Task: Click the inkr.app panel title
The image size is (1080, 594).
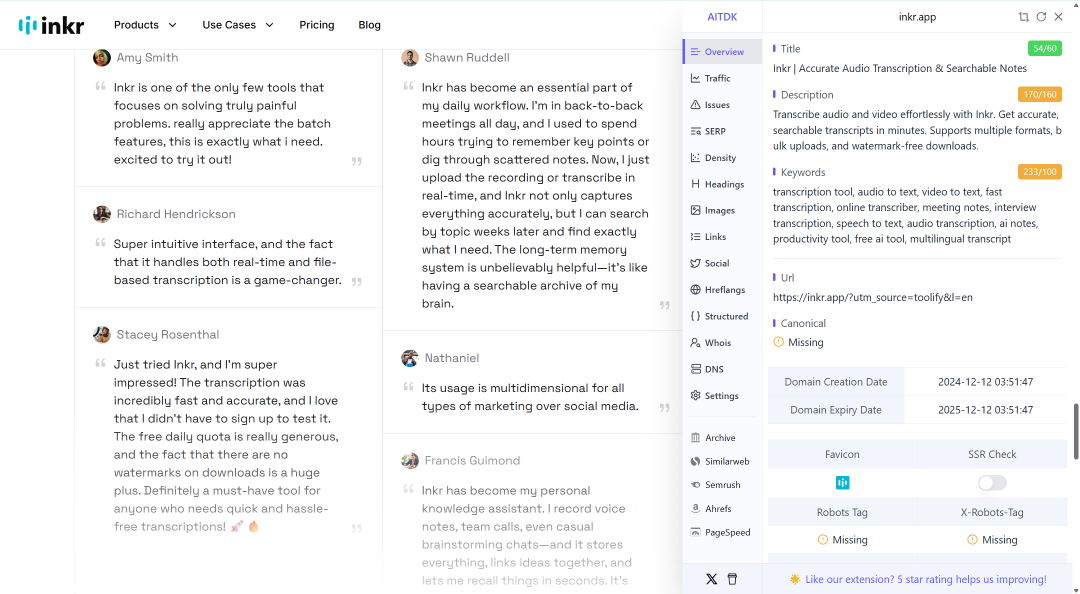Action: [x=917, y=17]
